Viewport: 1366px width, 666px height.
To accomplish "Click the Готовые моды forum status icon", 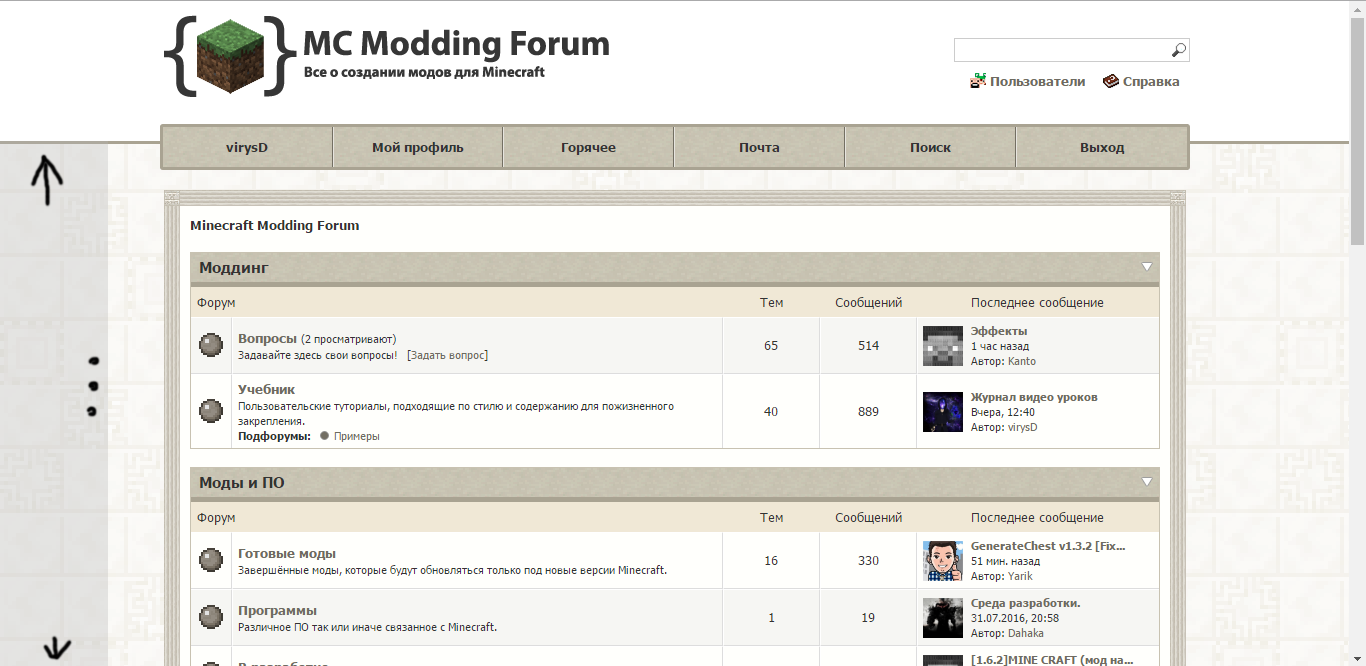I will tap(210, 560).
